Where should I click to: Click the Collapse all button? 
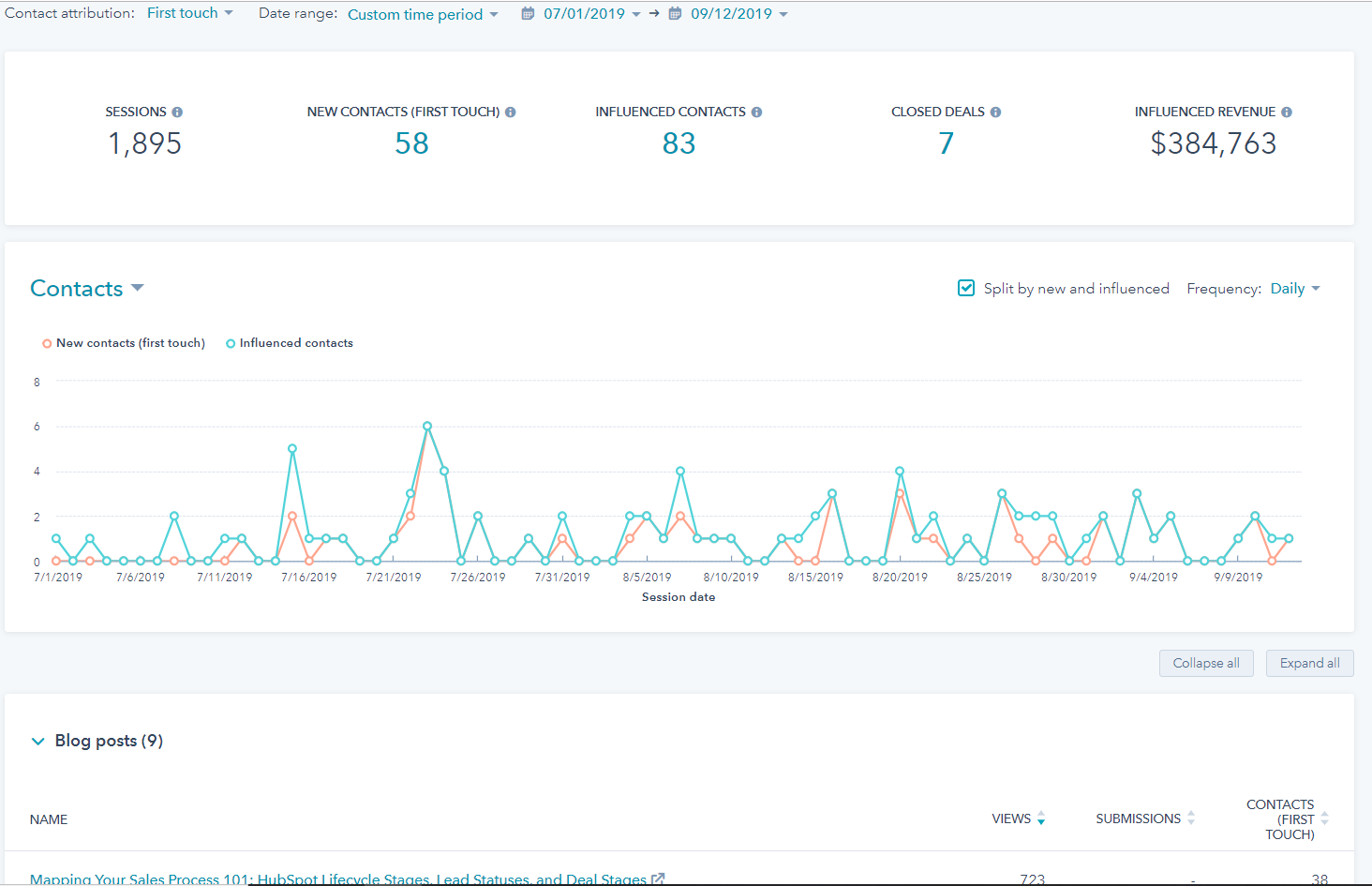coord(1206,663)
